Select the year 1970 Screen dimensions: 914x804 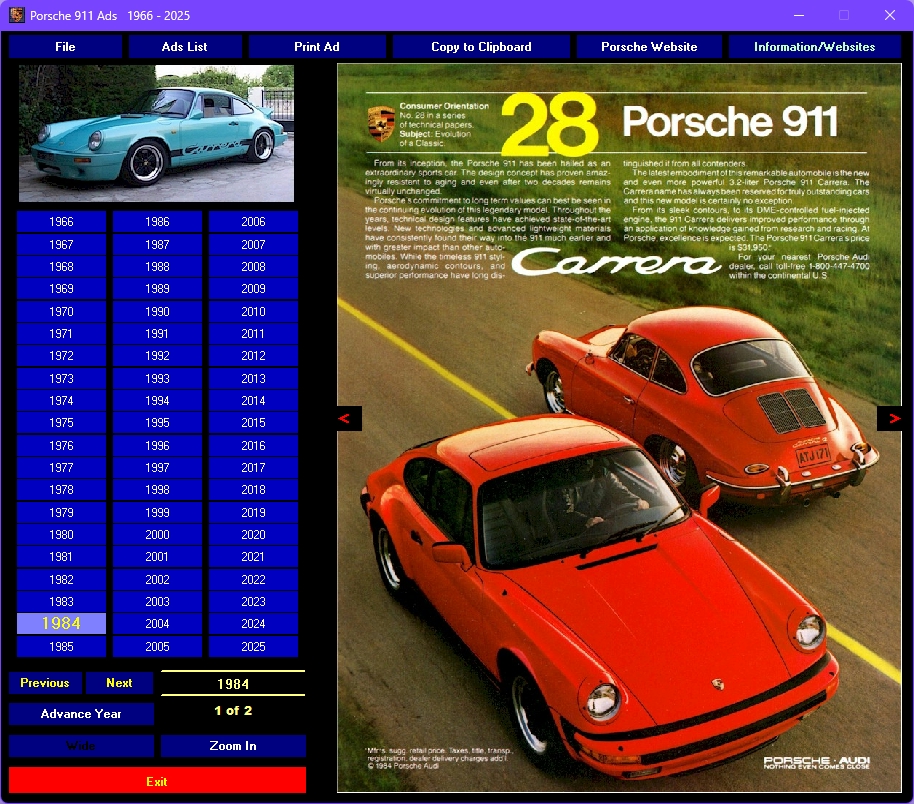(x=61, y=311)
